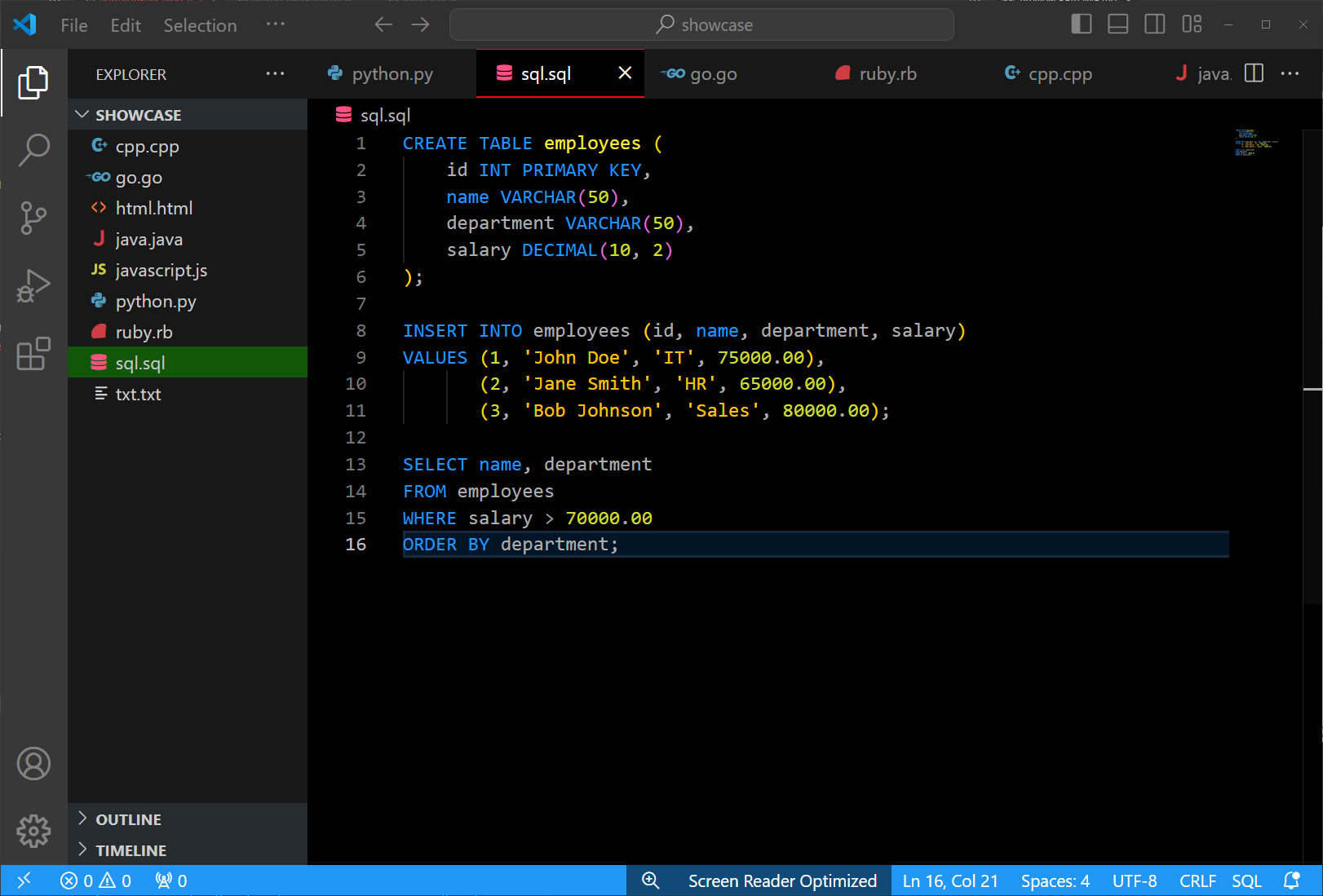Image resolution: width=1323 pixels, height=896 pixels.
Task: Open the title bar overflow menu ellipsis
Action: pyautogui.click(x=276, y=24)
